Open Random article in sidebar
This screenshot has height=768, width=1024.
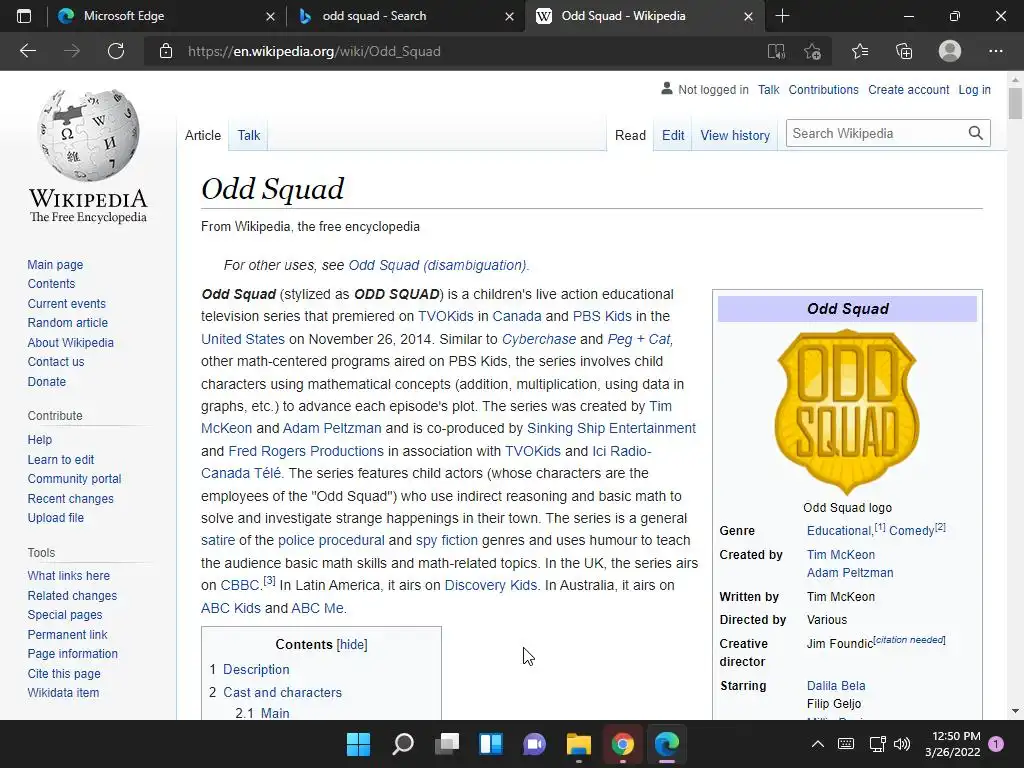tap(67, 323)
